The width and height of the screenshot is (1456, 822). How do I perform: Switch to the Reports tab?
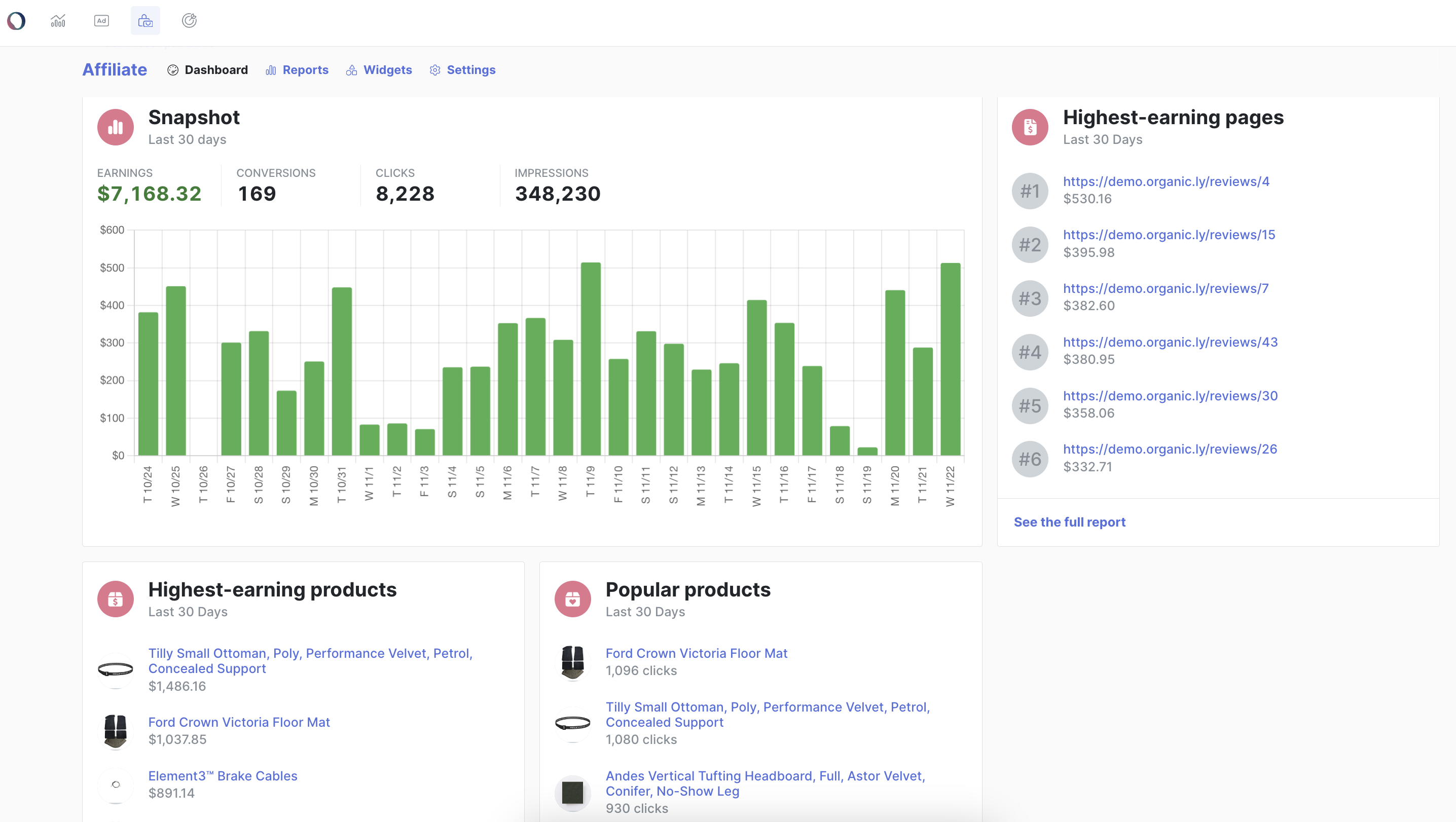coord(297,70)
